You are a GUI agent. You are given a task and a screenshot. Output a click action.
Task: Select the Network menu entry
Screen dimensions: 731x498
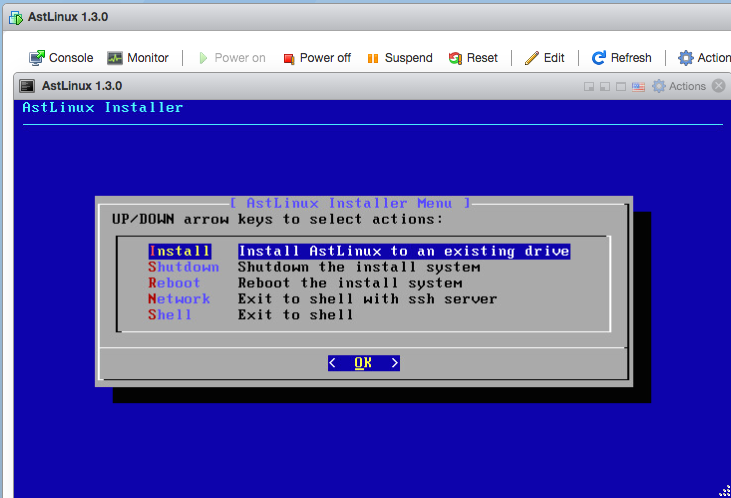coord(323,299)
